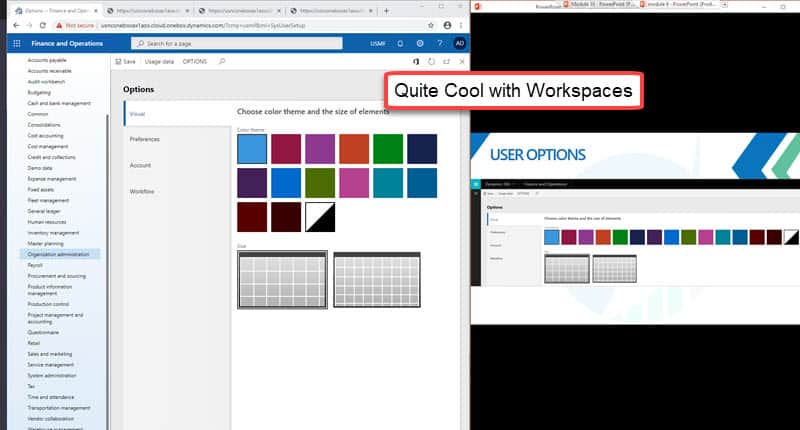Screen dimensions: 800x430
Task: Select the Visual options tab
Action: 177,114
